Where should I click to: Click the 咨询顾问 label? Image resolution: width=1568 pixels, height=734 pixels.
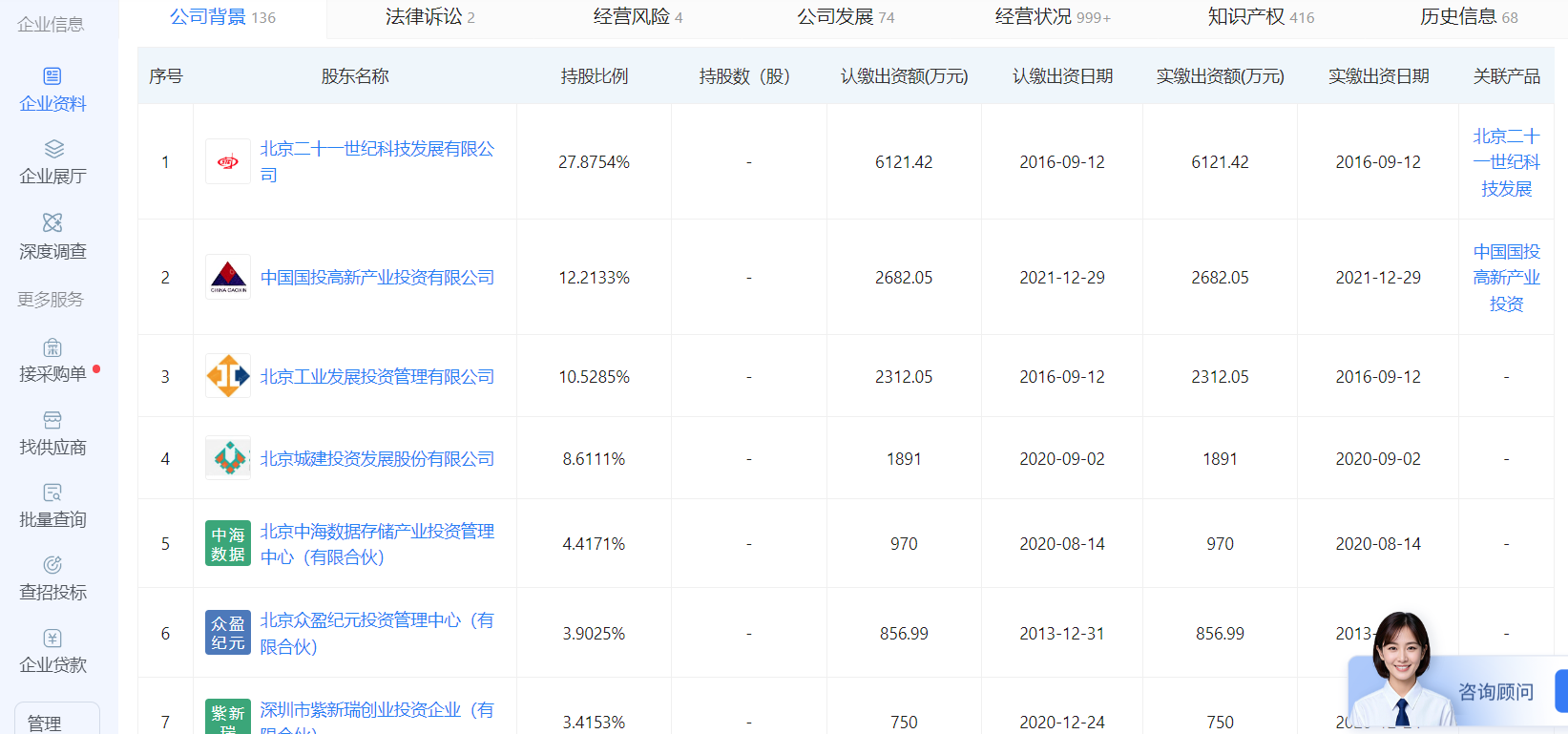point(1495,691)
